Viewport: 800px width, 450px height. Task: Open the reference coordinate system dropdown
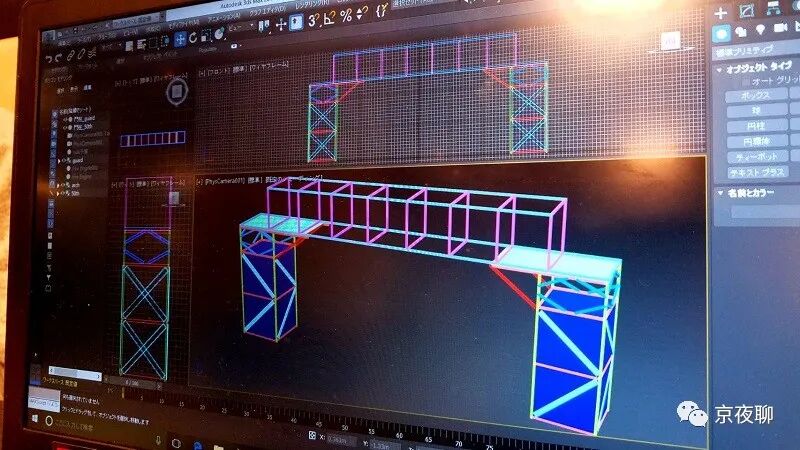241,29
